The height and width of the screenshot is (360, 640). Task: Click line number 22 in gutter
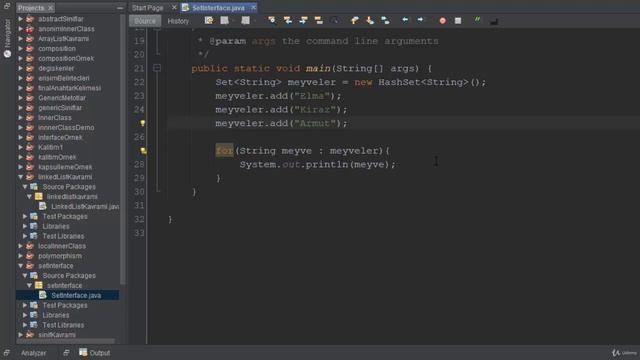(139, 82)
